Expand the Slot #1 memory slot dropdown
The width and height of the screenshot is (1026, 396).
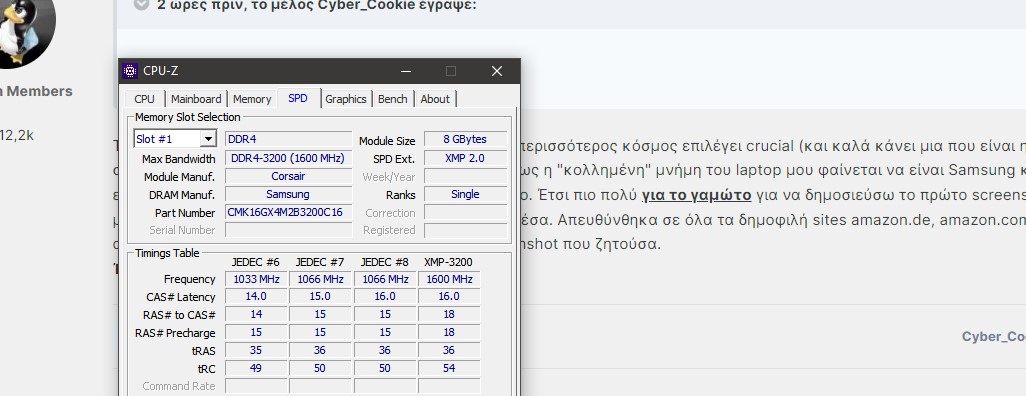(x=208, y=139)
